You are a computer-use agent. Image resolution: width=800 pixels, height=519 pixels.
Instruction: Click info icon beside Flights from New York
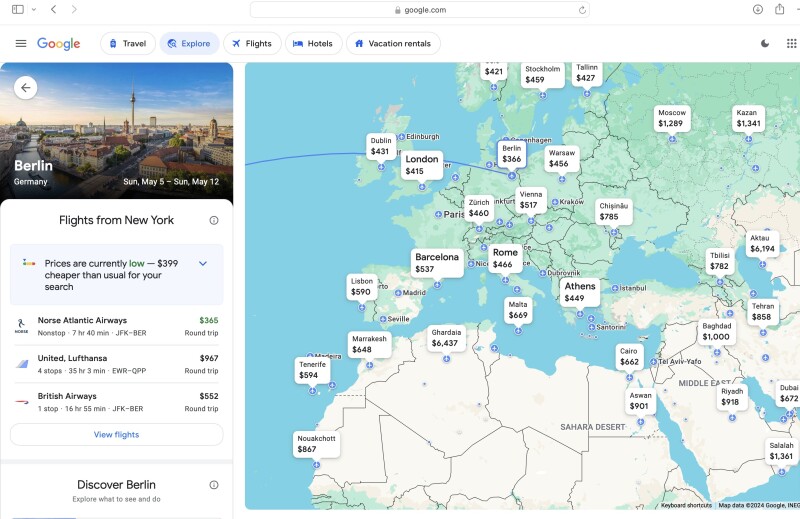pos(214,220)
